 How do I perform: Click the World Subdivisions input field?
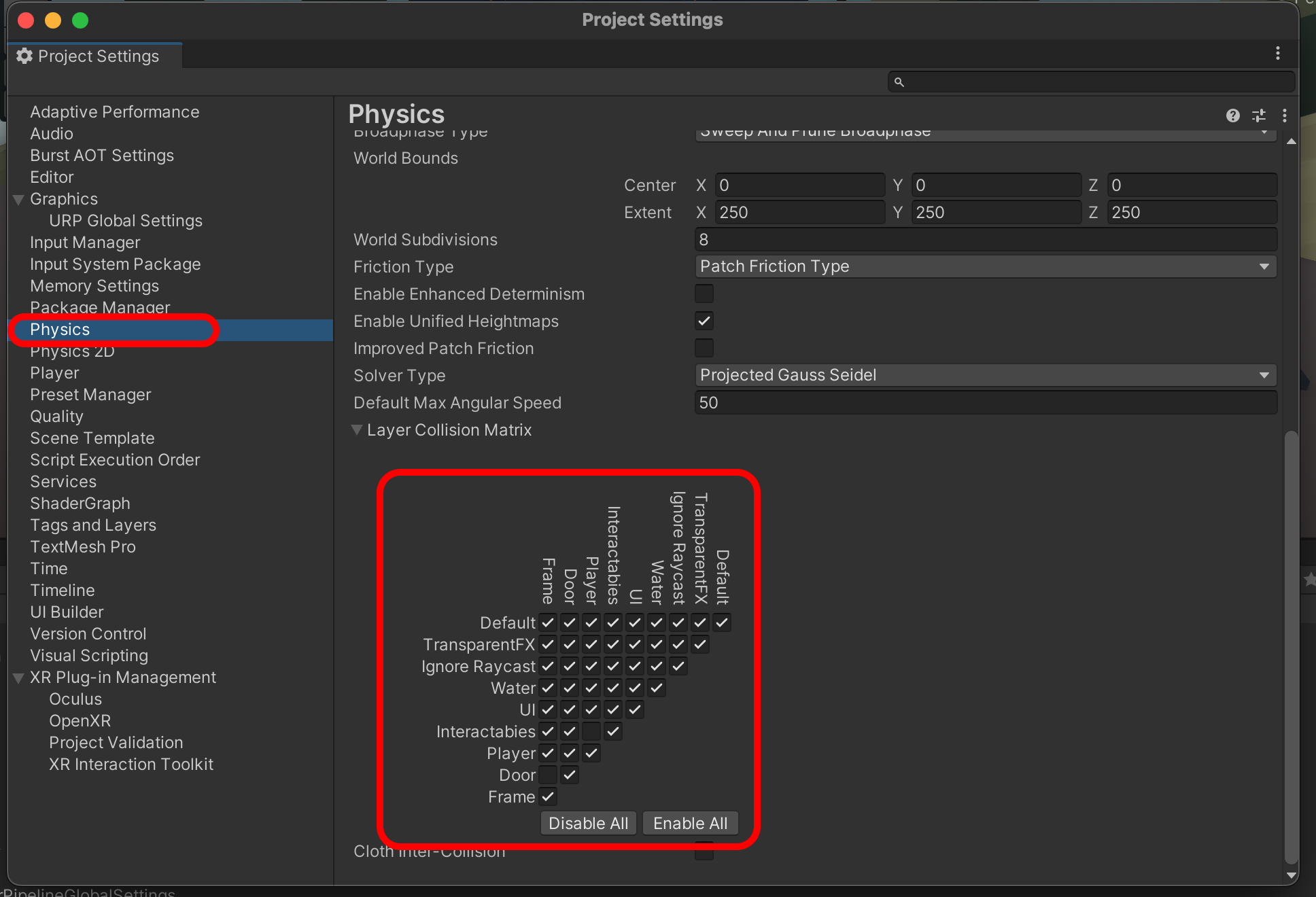tap(985, 239)
